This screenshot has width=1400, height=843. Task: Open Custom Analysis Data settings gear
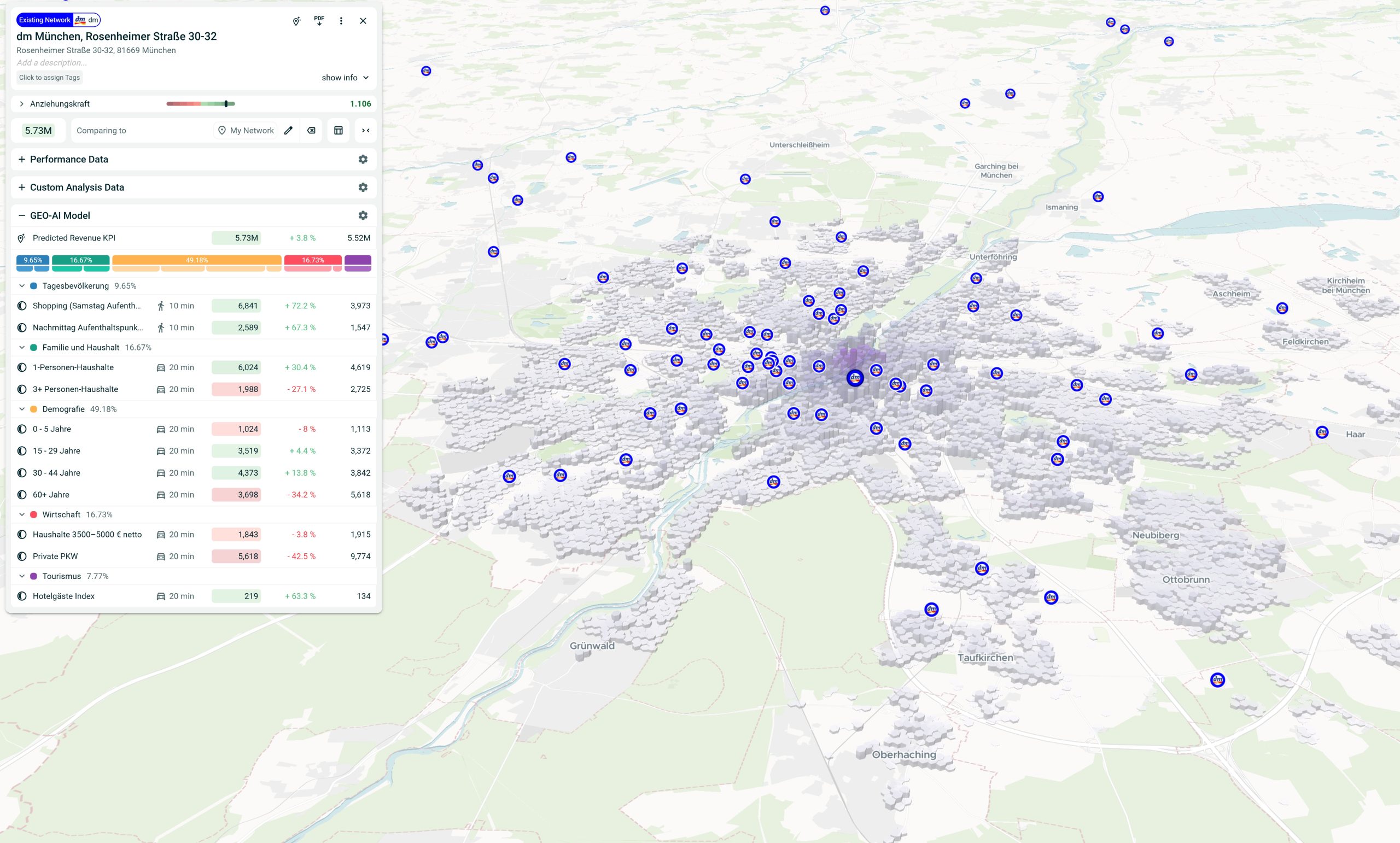point(363,188)
